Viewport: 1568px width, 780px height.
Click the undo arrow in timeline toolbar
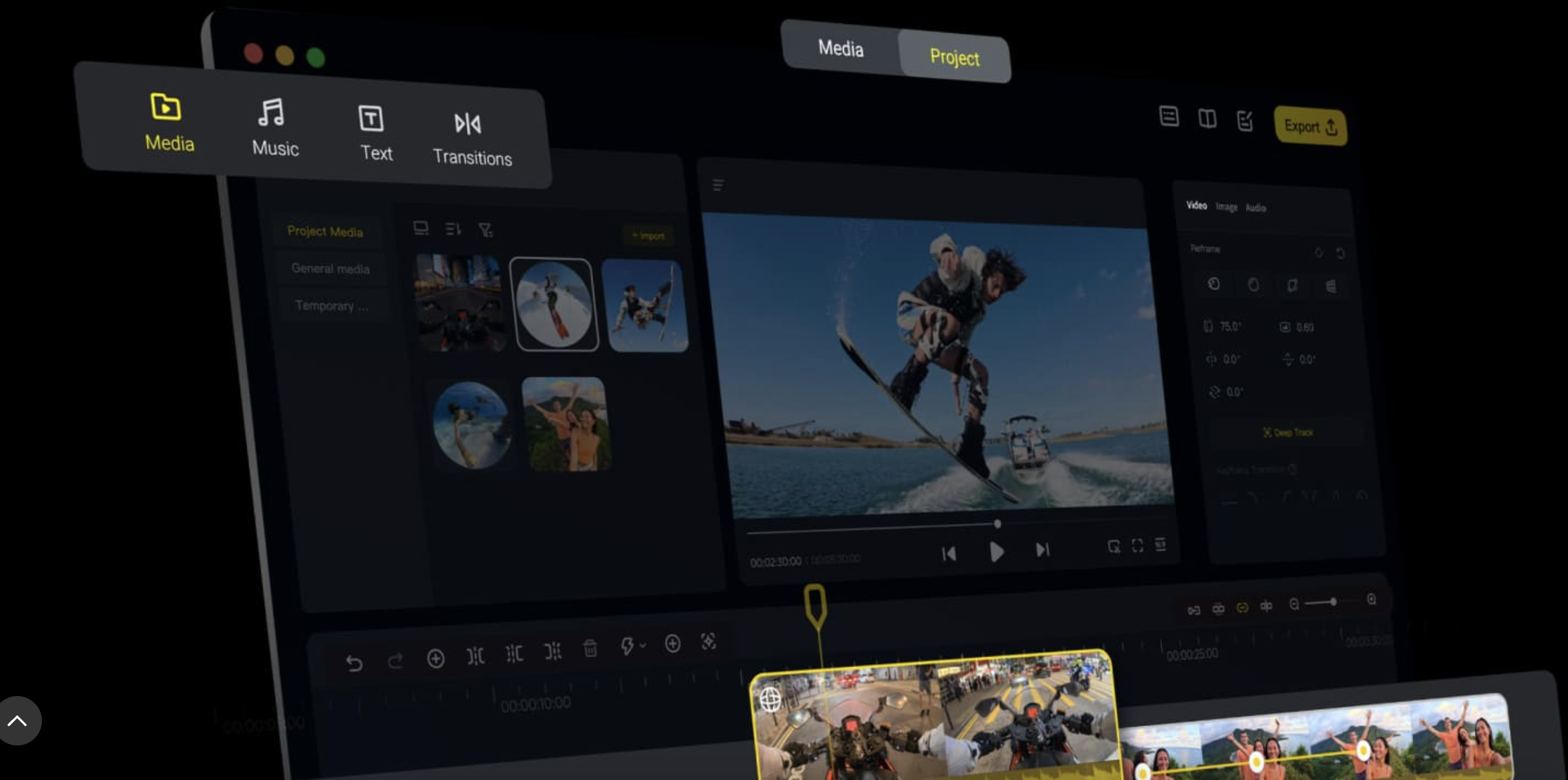click(x=353, y=663)
